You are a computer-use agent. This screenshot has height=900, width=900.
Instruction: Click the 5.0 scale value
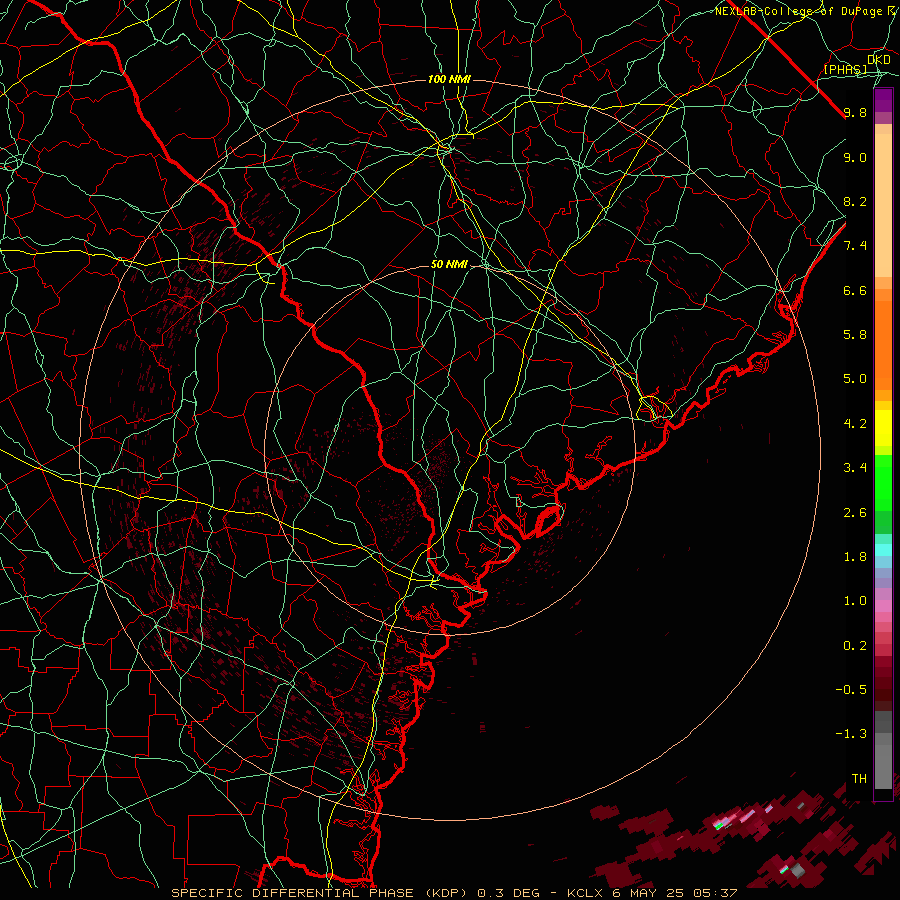click(855, 379)
